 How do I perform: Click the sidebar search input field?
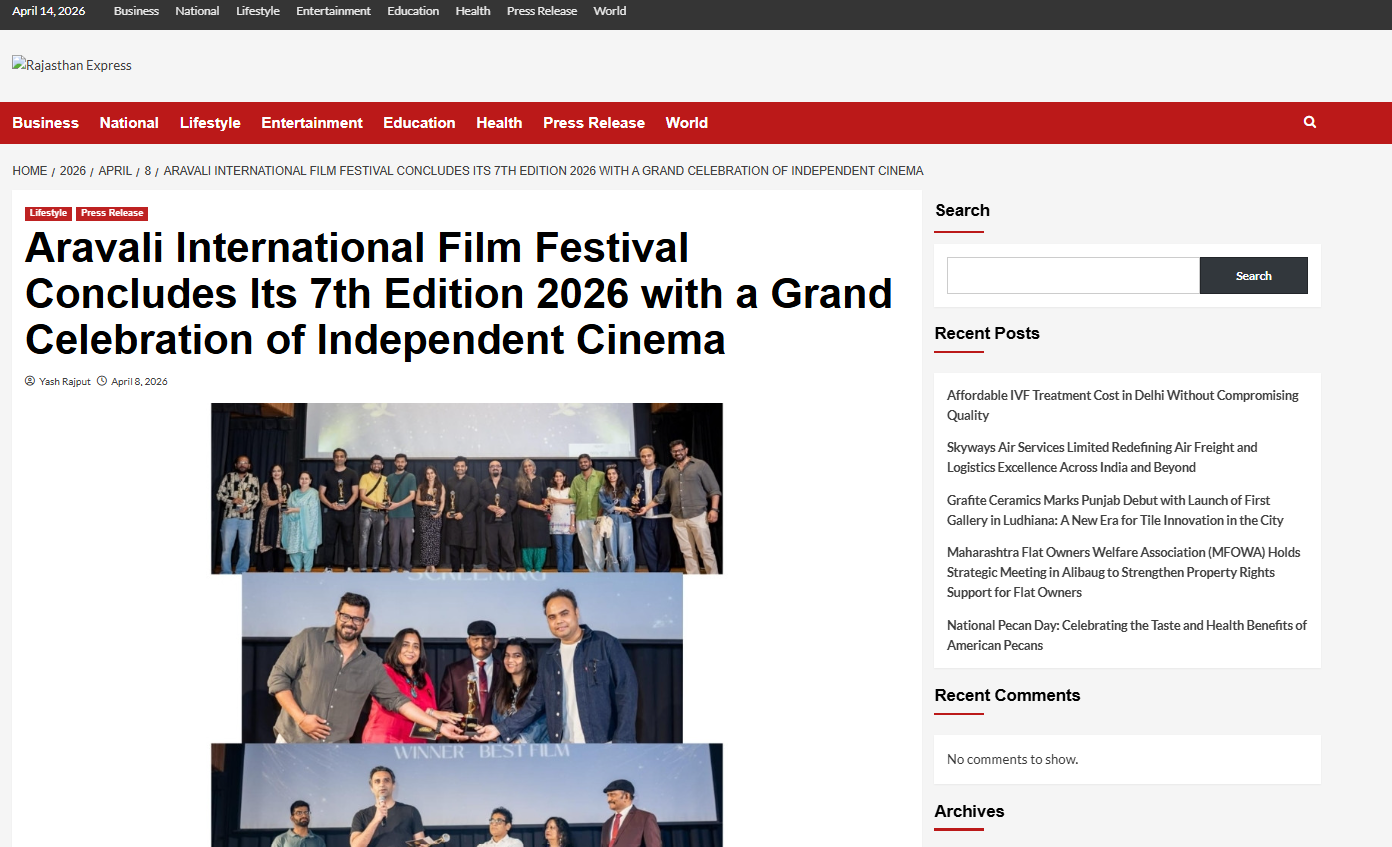click(1072, 275)
